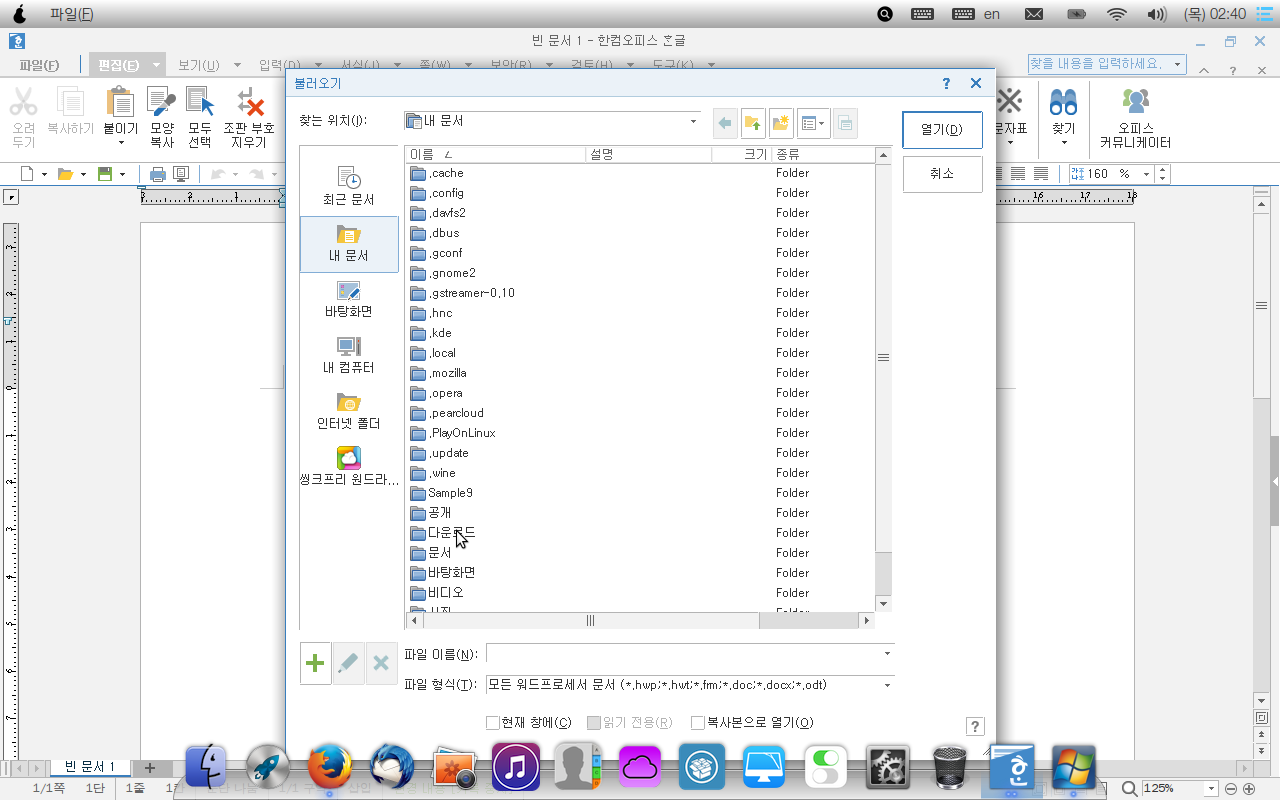Click the help question button at dialog bottom
This screenshot has width=1280, height=800.
point(976,727)
